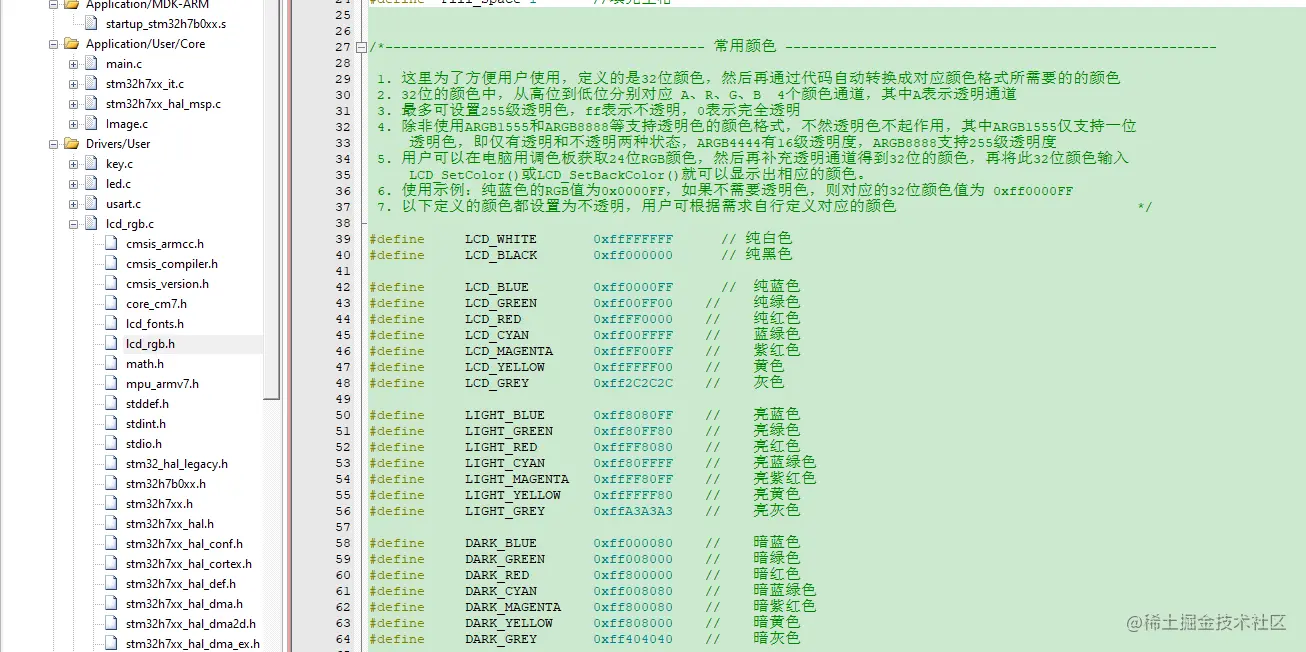The height and width of the screenshot is (652, 1306).
Task: Select usart.c in the project tree
Action: 123,204
